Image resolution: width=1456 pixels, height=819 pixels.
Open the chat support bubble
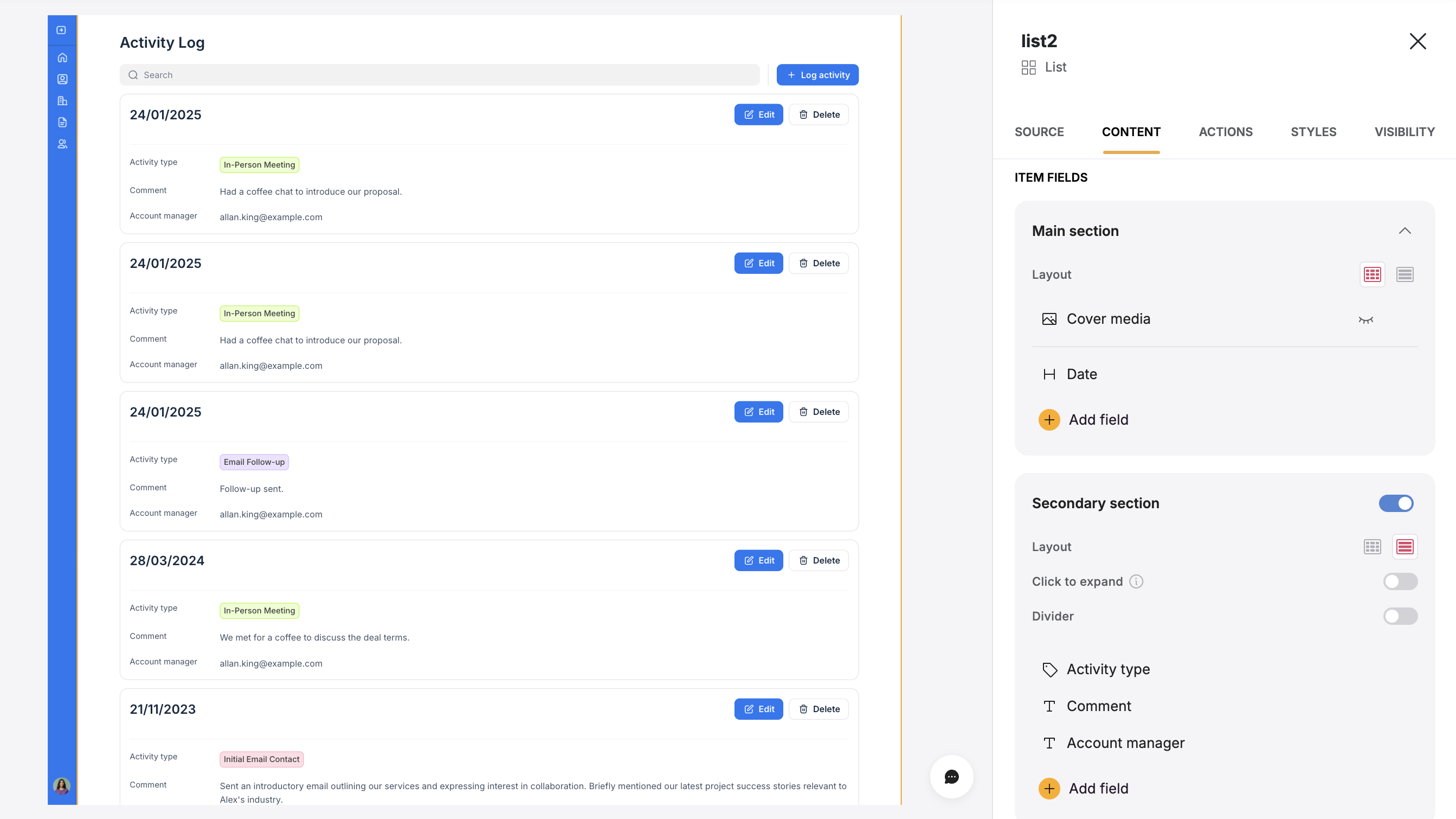click(951, 777)
